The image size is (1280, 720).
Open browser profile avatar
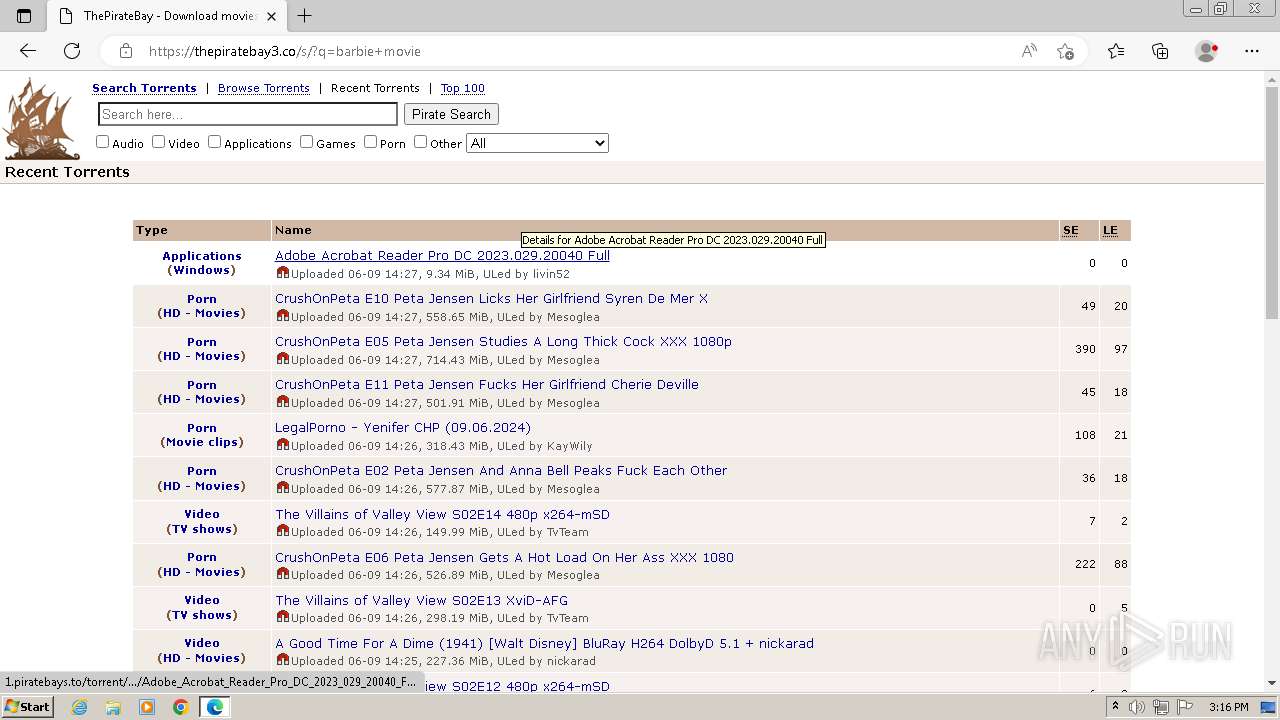click(1207, 51)
